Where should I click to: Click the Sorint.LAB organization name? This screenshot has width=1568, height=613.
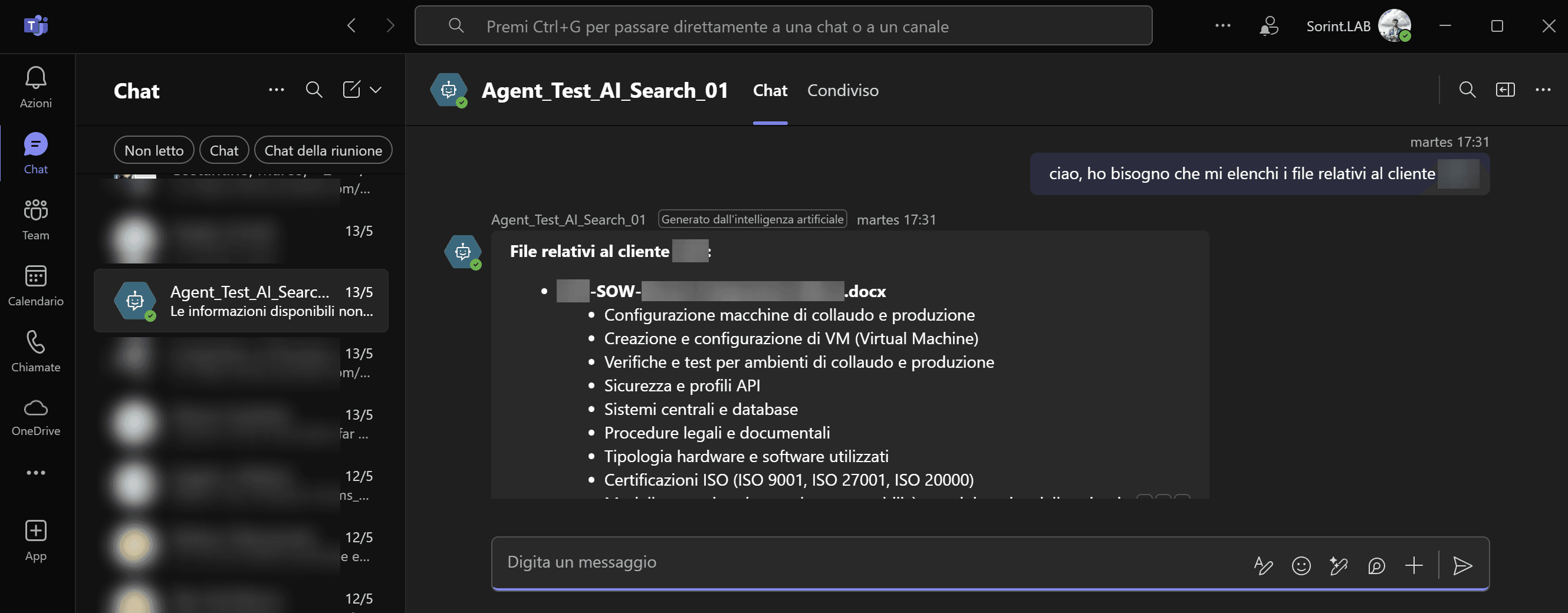(x=1338, y=26)
